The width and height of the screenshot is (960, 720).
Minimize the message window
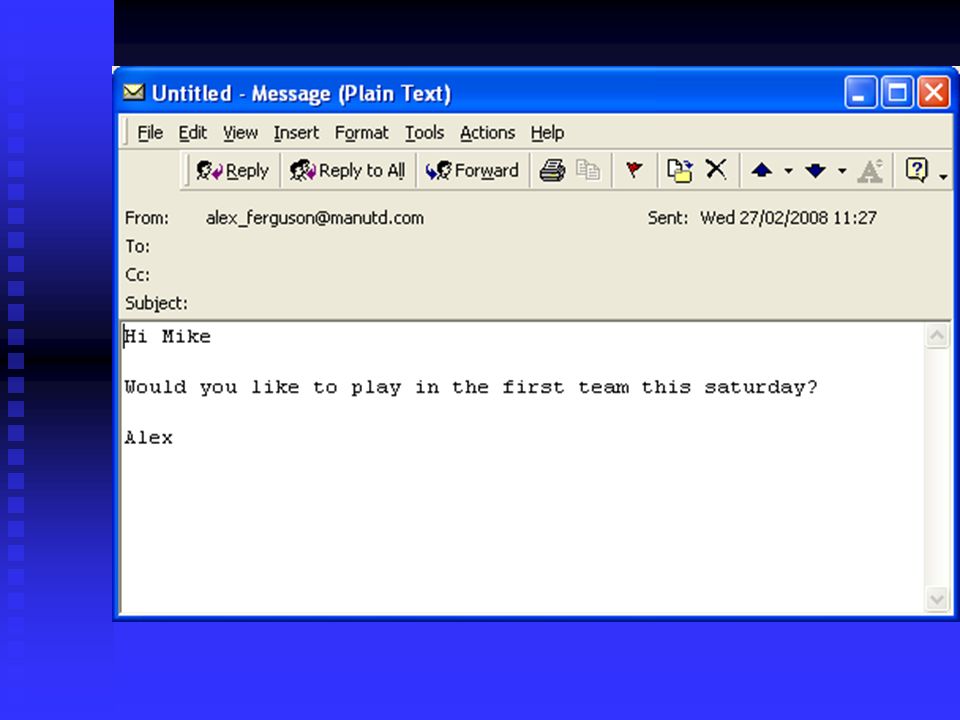click(x=860, y=93)
